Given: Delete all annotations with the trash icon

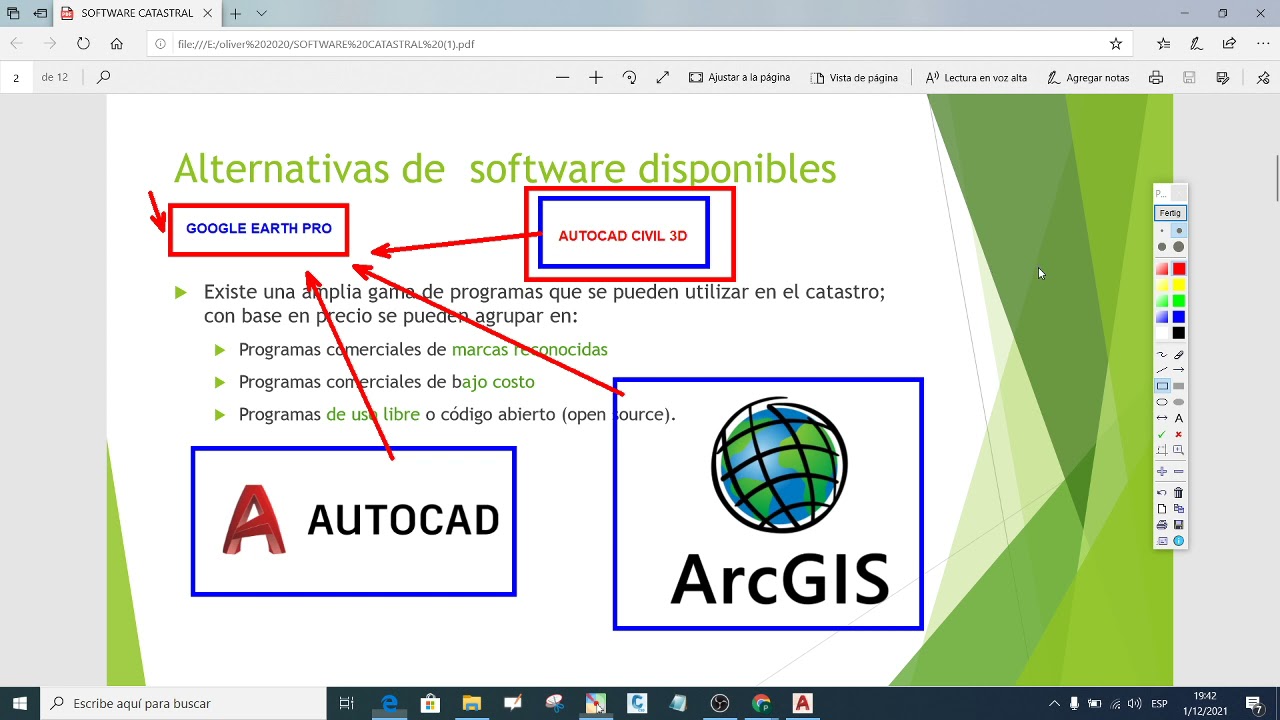Looking at the screenshot, I should pos(1179,492).
